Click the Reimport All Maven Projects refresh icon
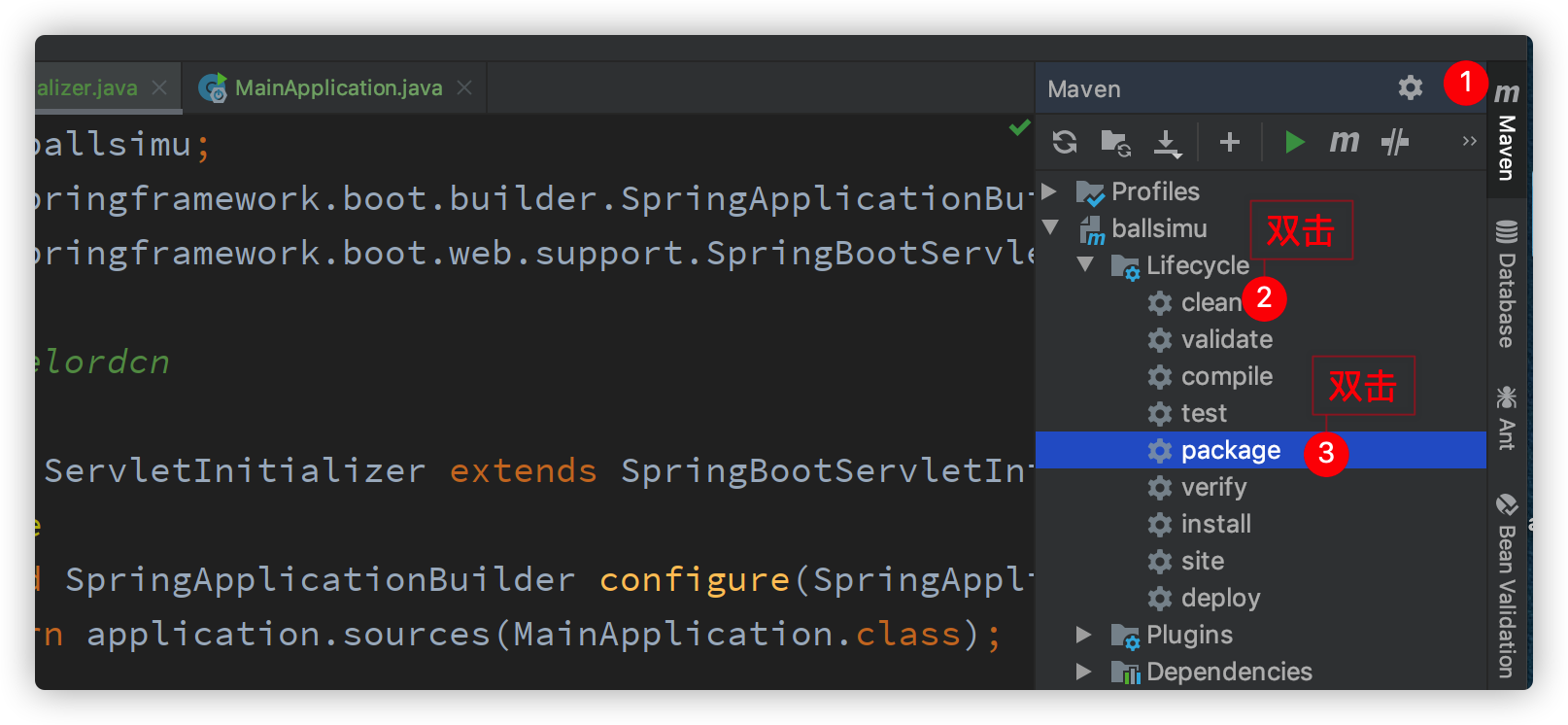Viewport: 1568px width, 725px height. point(1065,142)
